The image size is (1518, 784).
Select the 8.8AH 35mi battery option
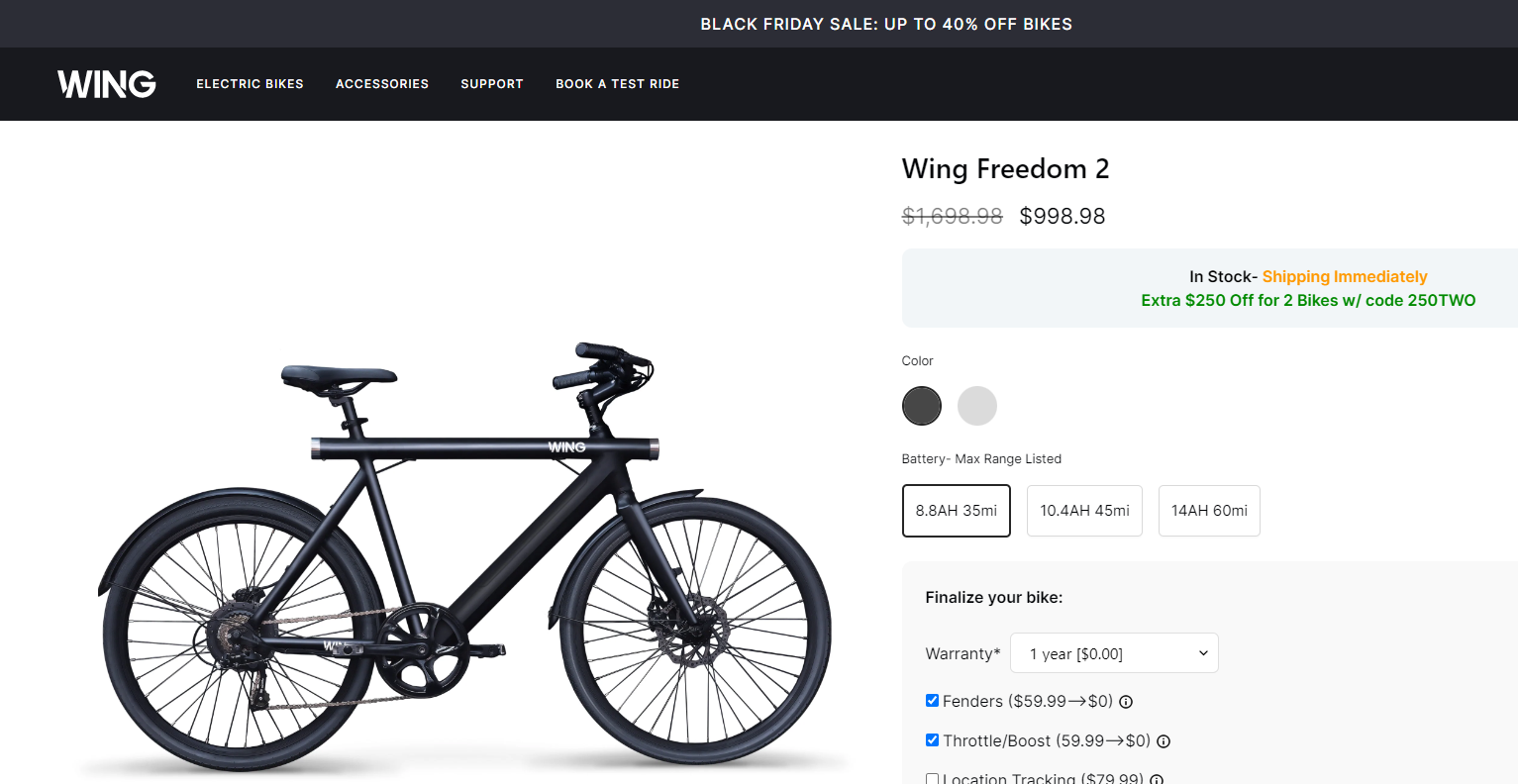pos(957,511)
